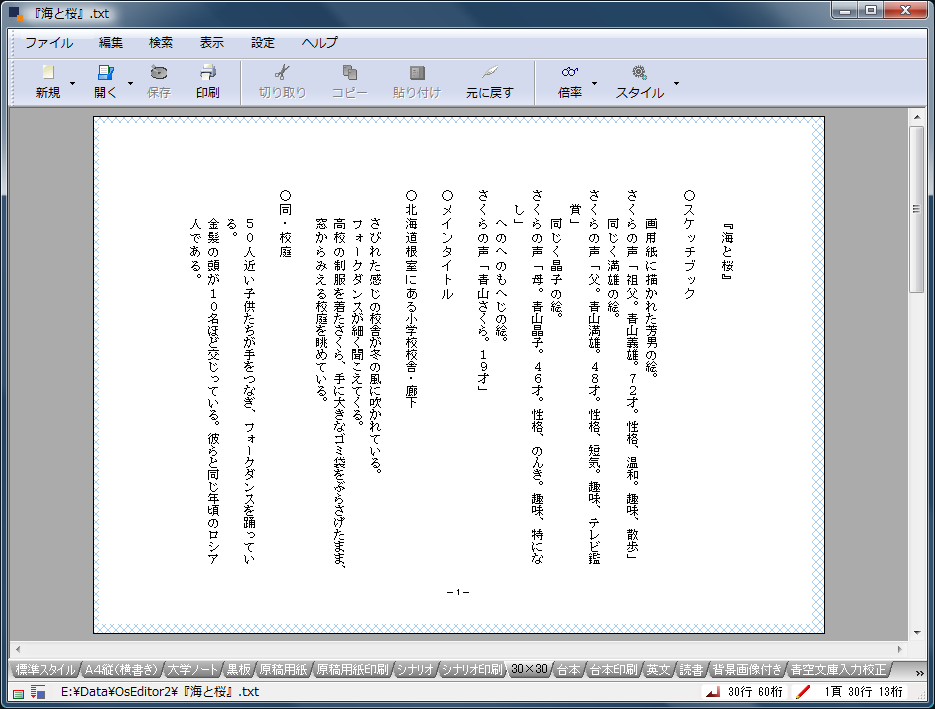Switch to 原稿用紙印刷 tab
Screen dimensions: 935x709
click(x=352, y=670)
